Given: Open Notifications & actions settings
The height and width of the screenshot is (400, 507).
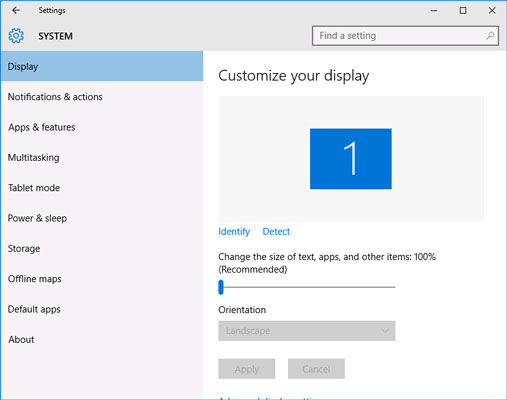Looking at the screenshot, I should [102, 97].
